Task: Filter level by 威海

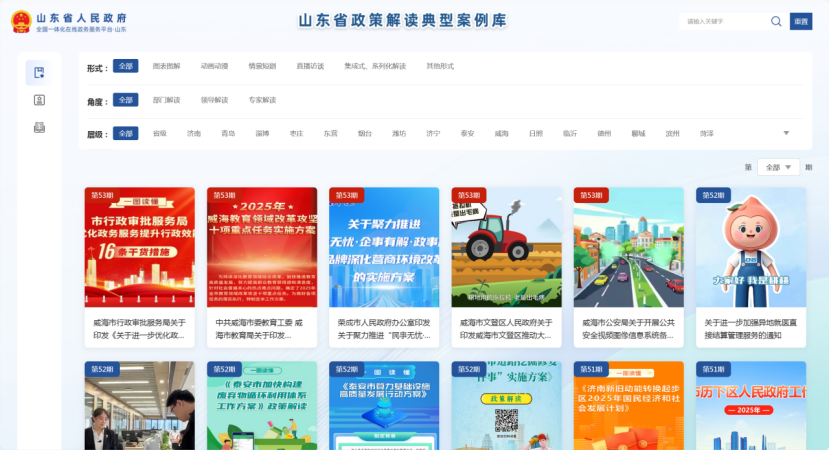Action: click(x=501, y=134)
